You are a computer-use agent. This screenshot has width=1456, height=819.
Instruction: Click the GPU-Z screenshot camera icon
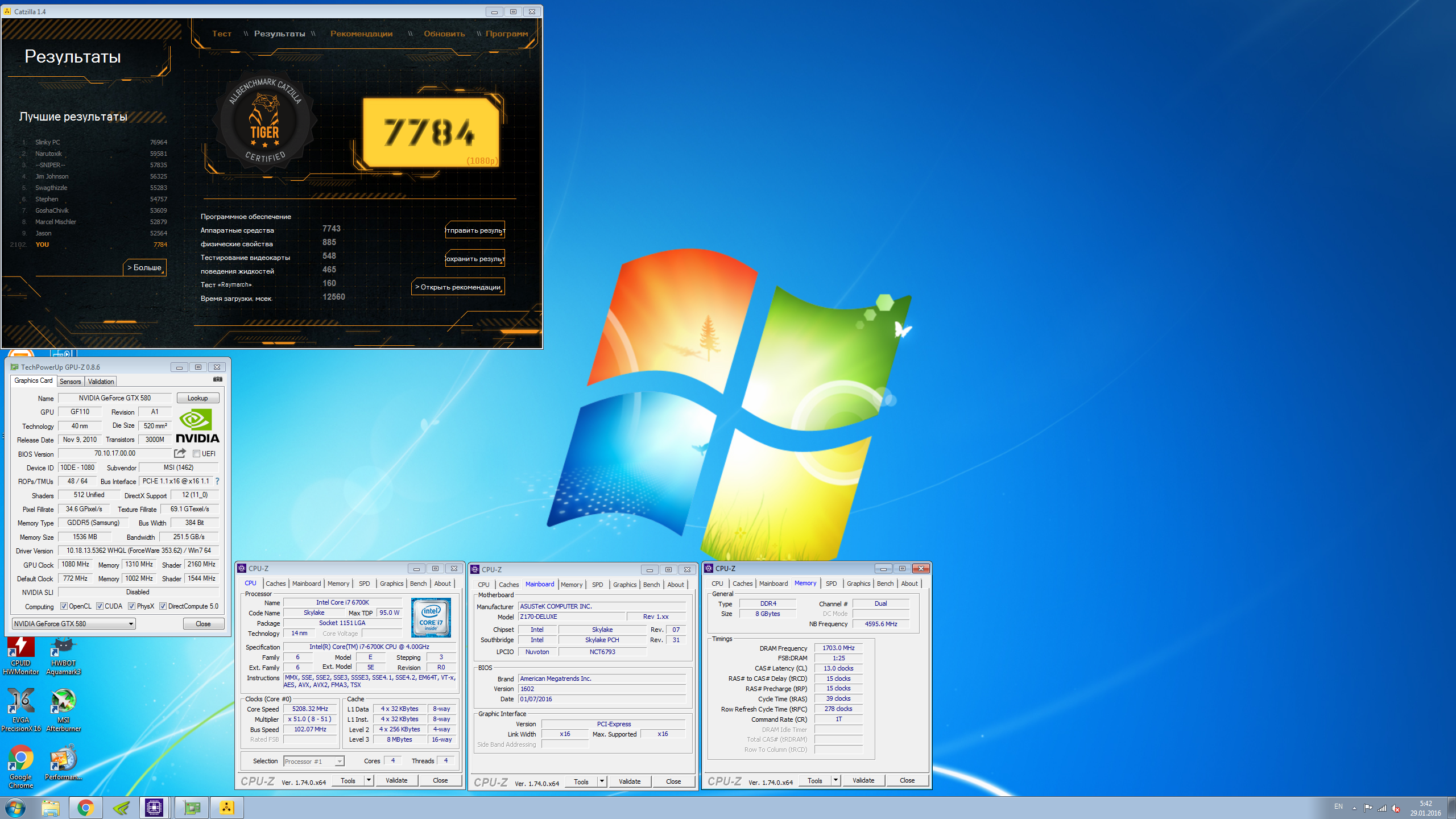pyautogui.click(x=217, y=379)
